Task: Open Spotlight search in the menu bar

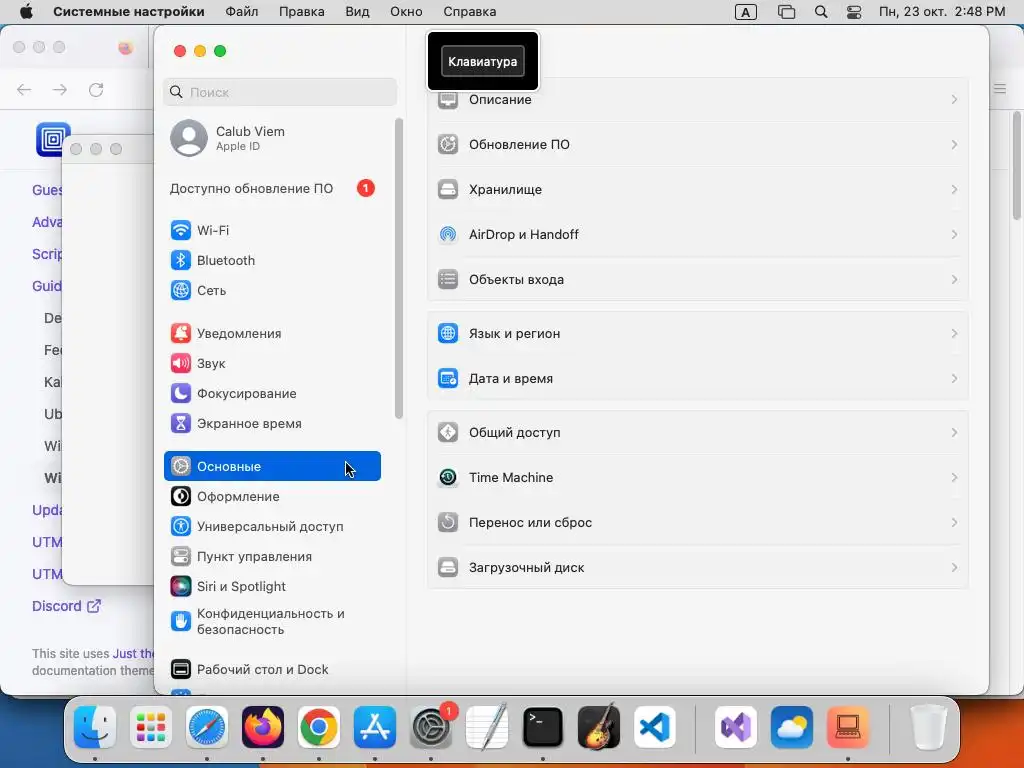Action: point(821,12)
